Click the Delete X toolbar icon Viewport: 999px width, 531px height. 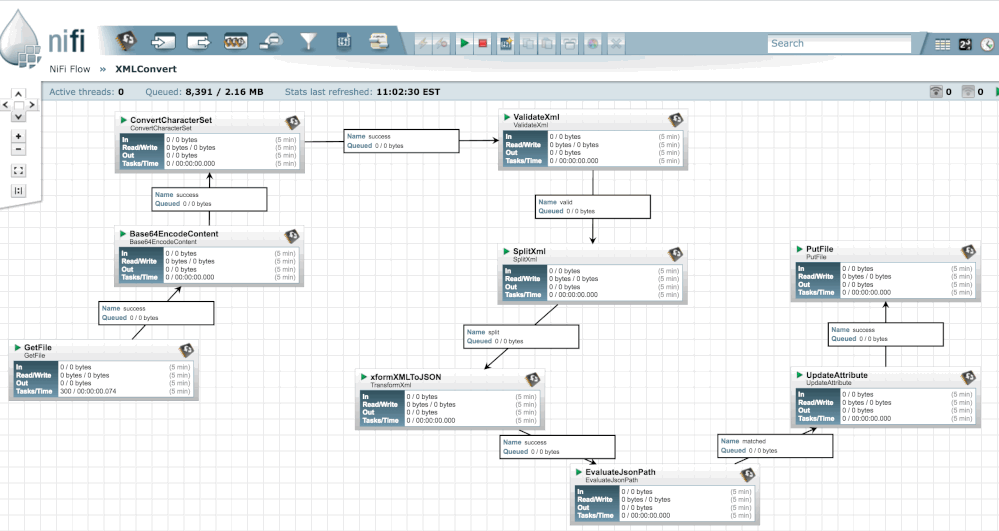(615, 43)
